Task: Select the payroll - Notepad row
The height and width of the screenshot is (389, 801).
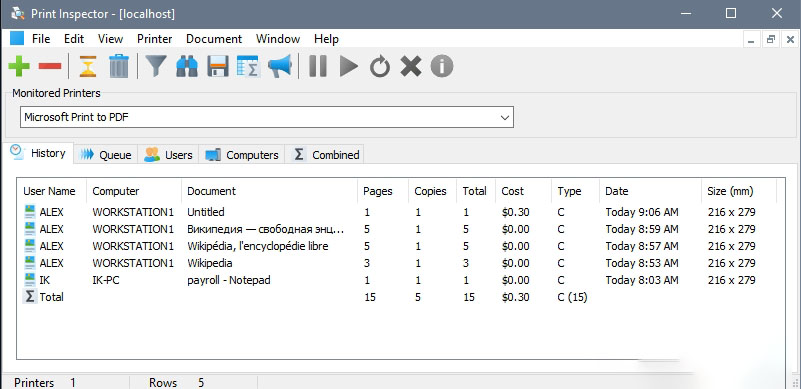Action: click(396, 280)
